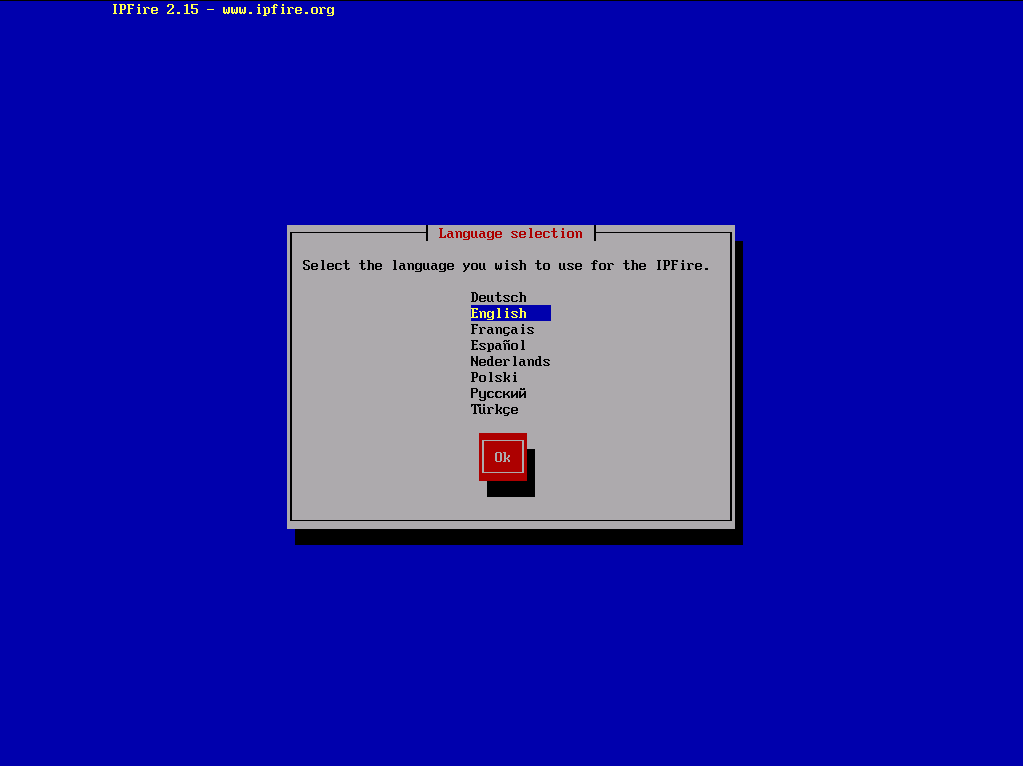Click the Language selection dialog title

[x=510, y=234]
